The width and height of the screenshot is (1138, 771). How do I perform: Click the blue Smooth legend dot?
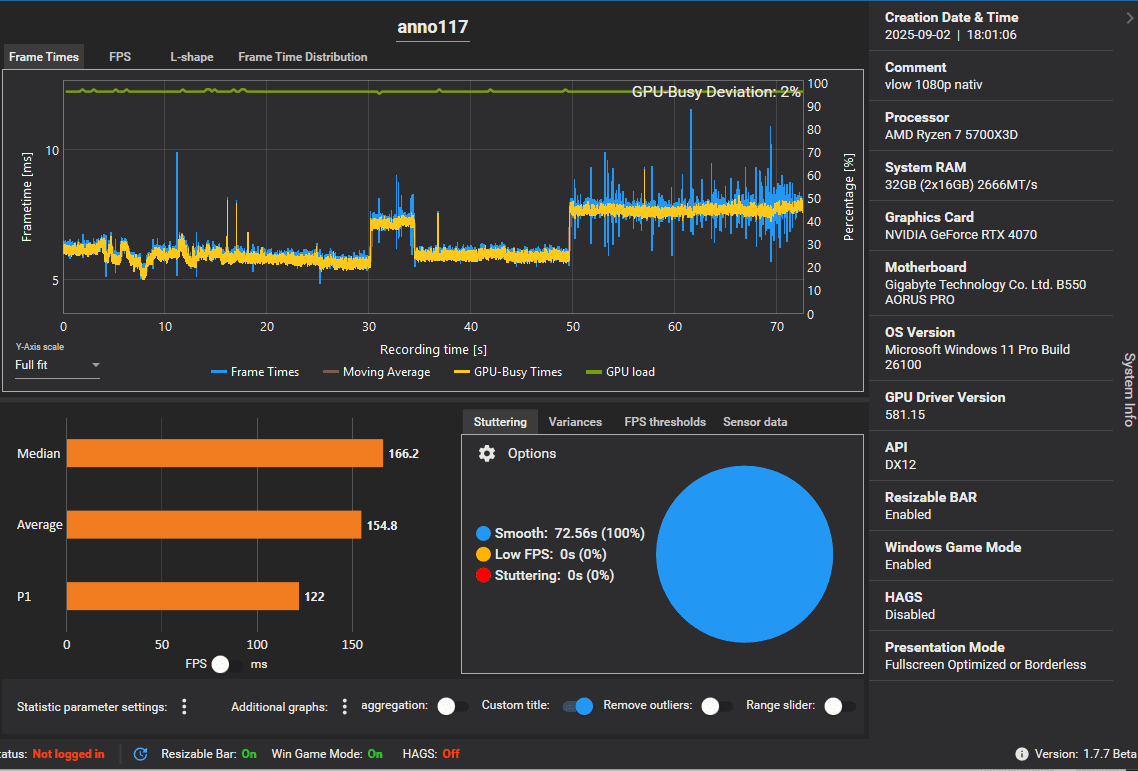click(x=483, y=534)
